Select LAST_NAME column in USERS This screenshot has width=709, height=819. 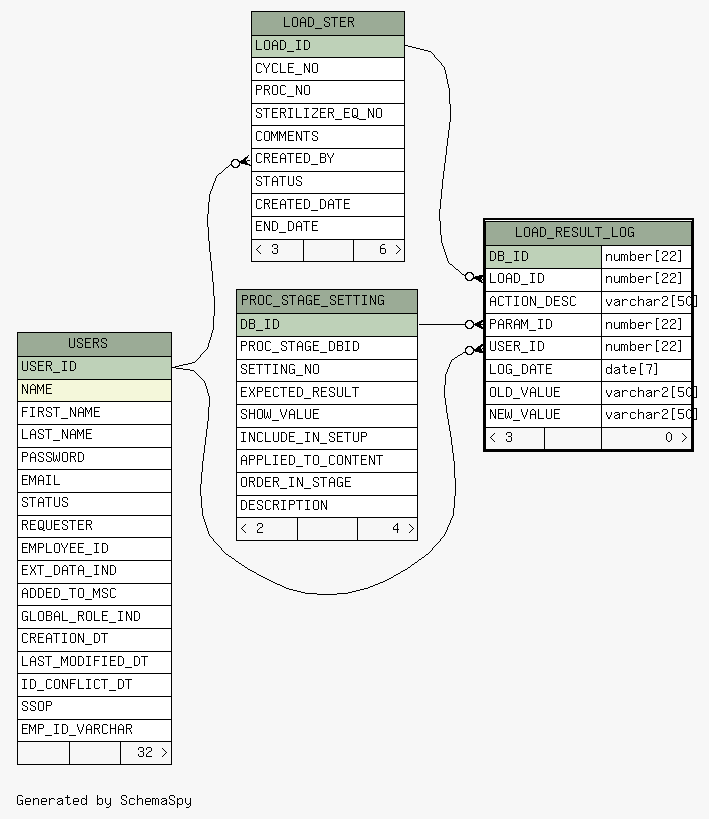click(94, 435)
